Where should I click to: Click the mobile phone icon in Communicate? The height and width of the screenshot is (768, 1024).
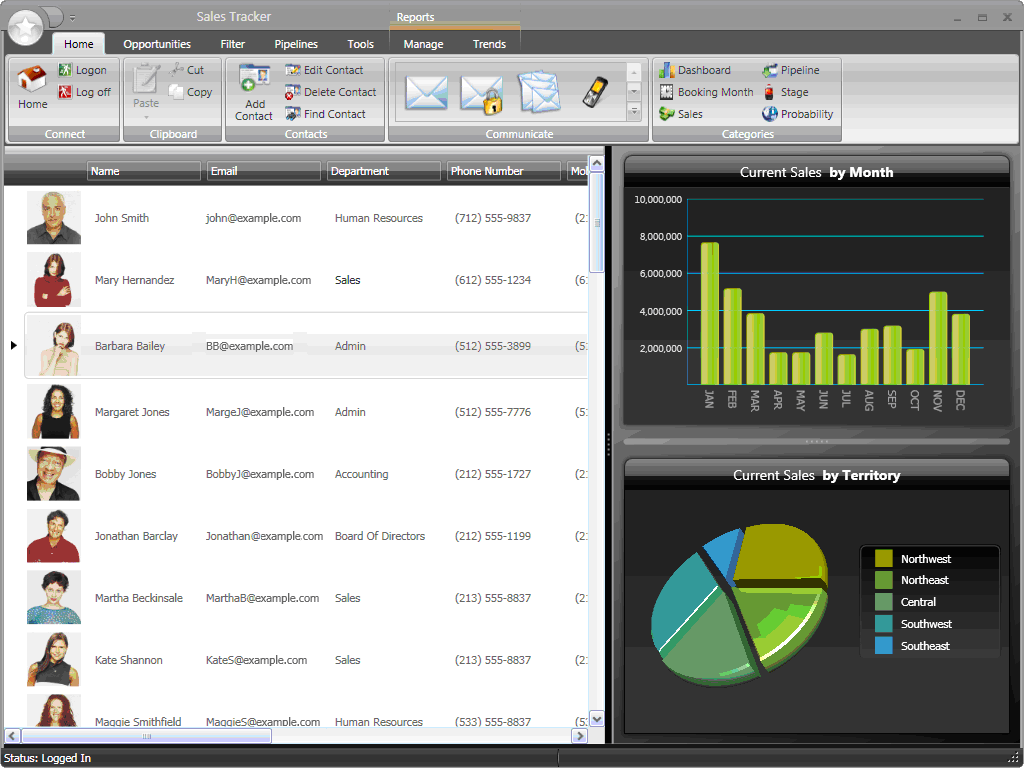coord(595,92)
